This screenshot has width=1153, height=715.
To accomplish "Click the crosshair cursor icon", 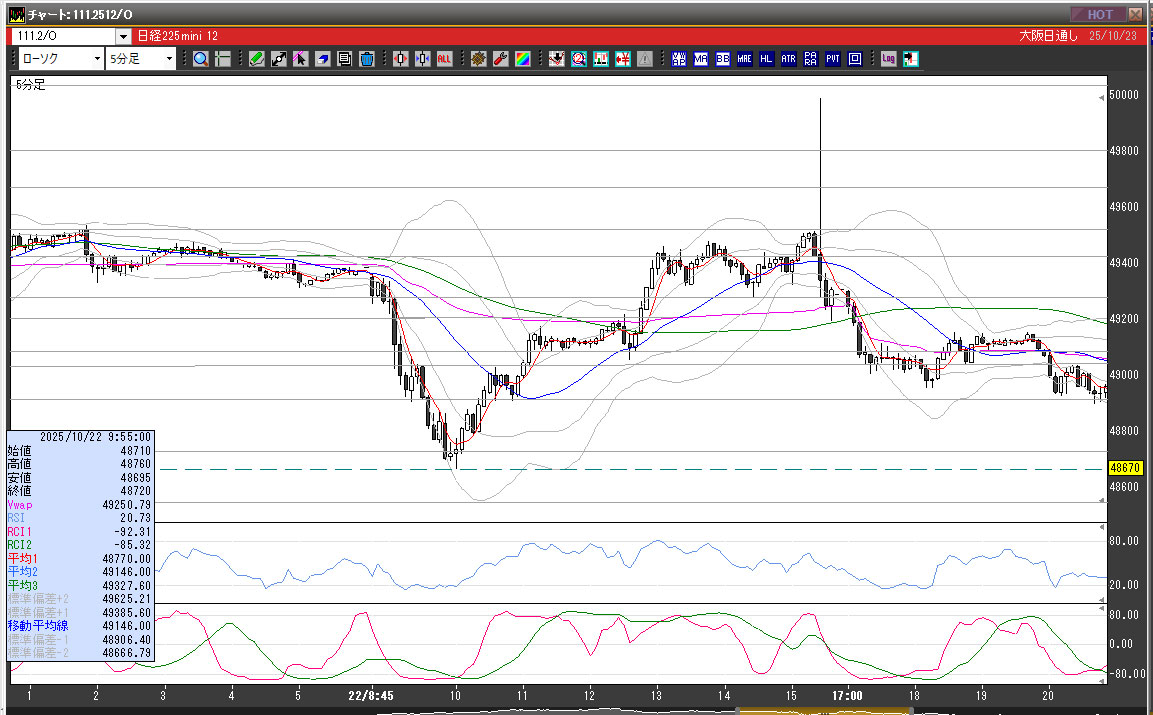I will [x=222, y=59].
